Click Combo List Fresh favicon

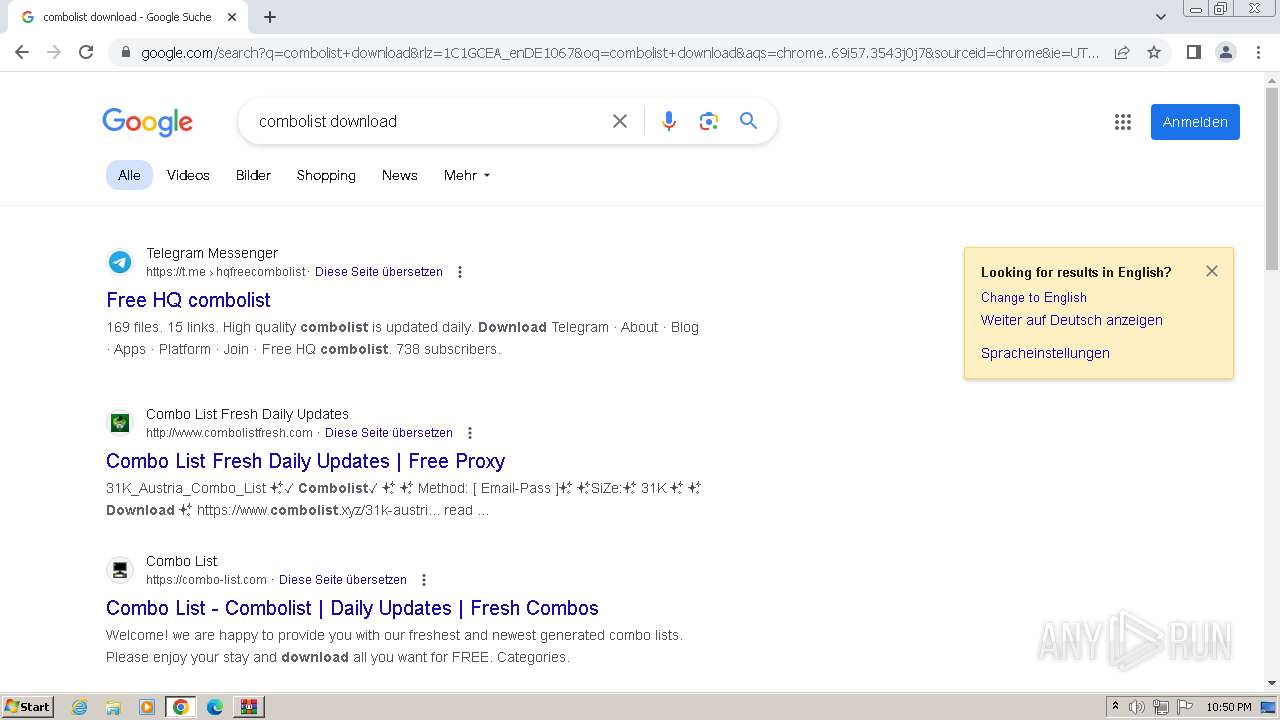[120, 423]
